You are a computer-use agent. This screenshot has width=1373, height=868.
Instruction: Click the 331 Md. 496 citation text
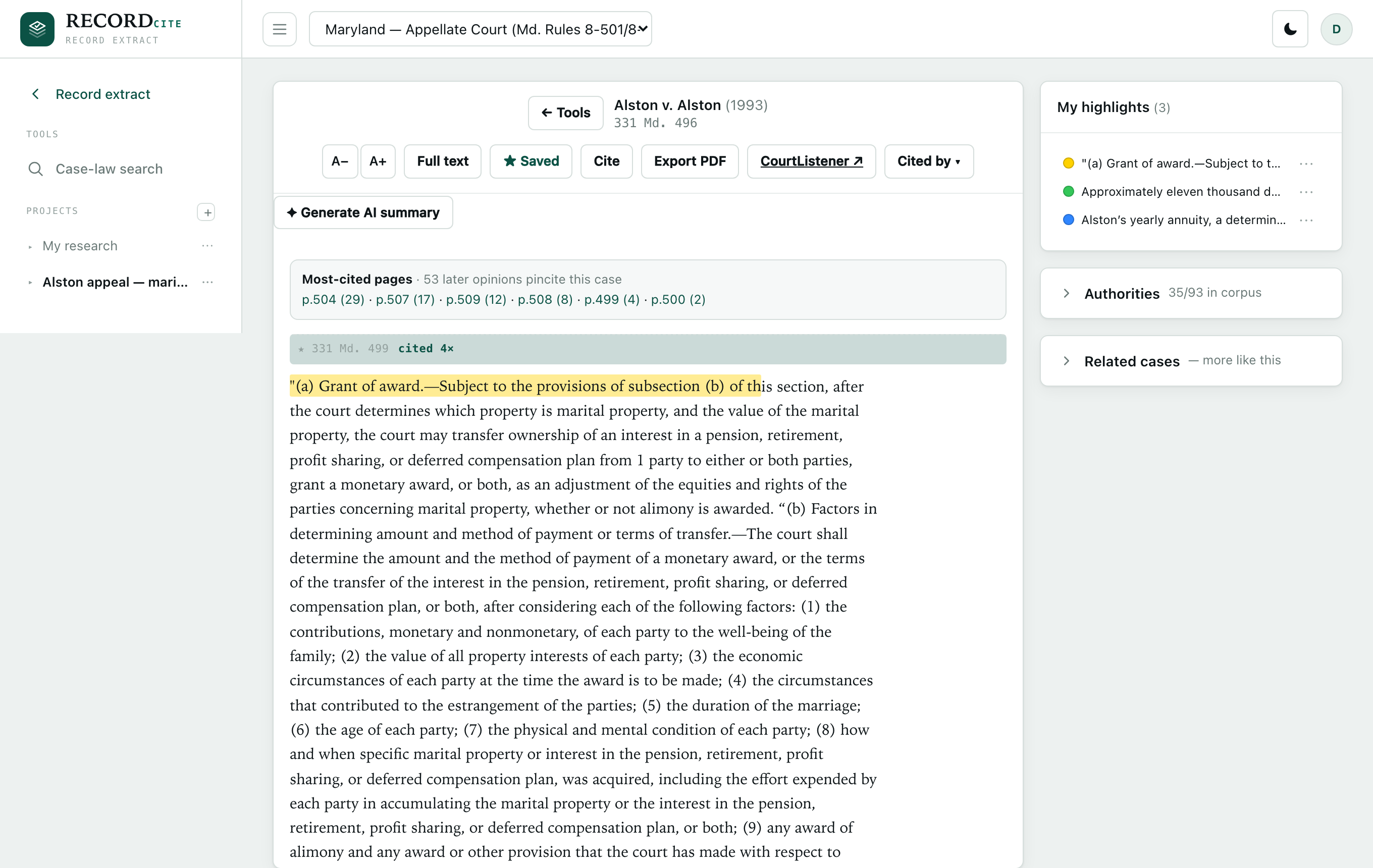655,123
